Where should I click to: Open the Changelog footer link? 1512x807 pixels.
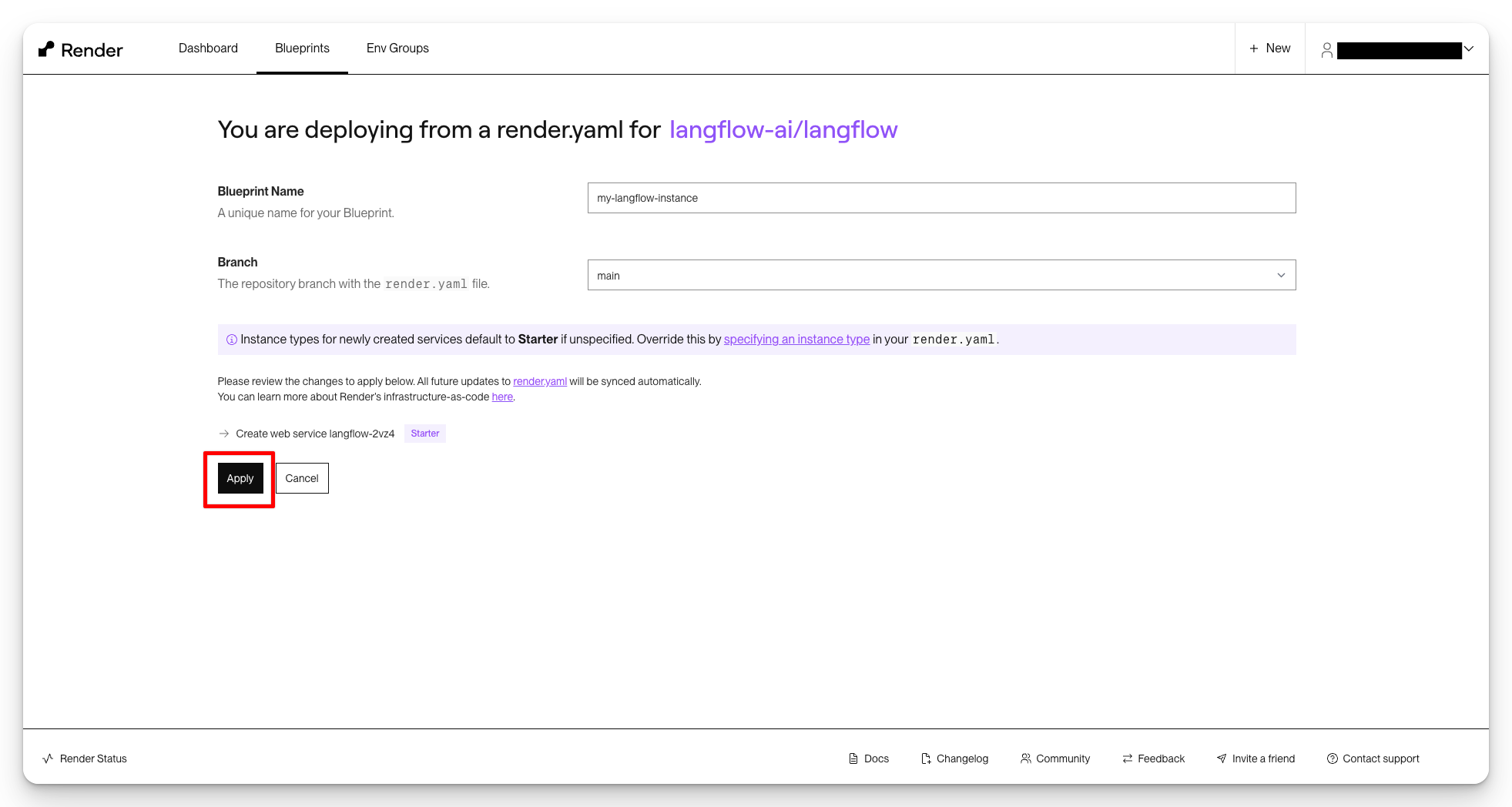click(x=954, y=758)
